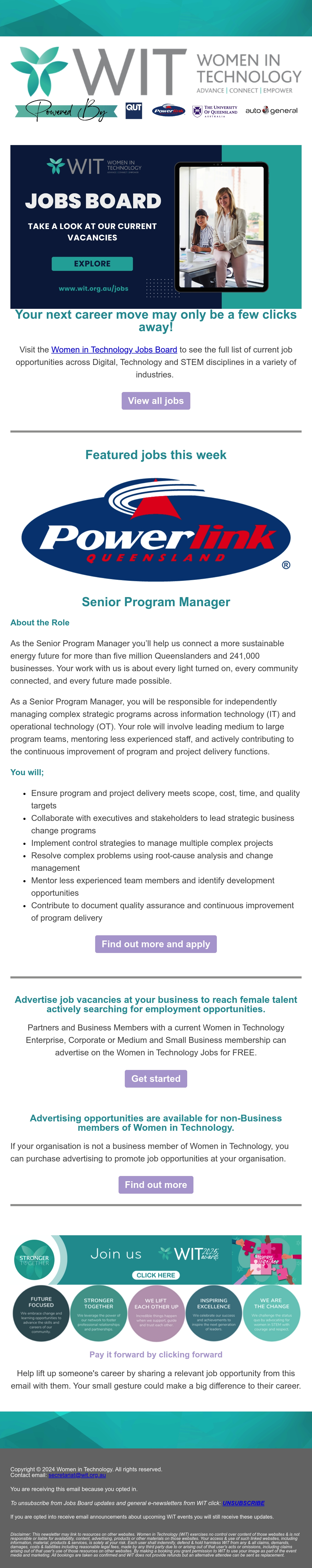This screenshot has height=1568, width=312.
Task: Click the EXPLORE button on jobs banner
Action: [92, 264]
